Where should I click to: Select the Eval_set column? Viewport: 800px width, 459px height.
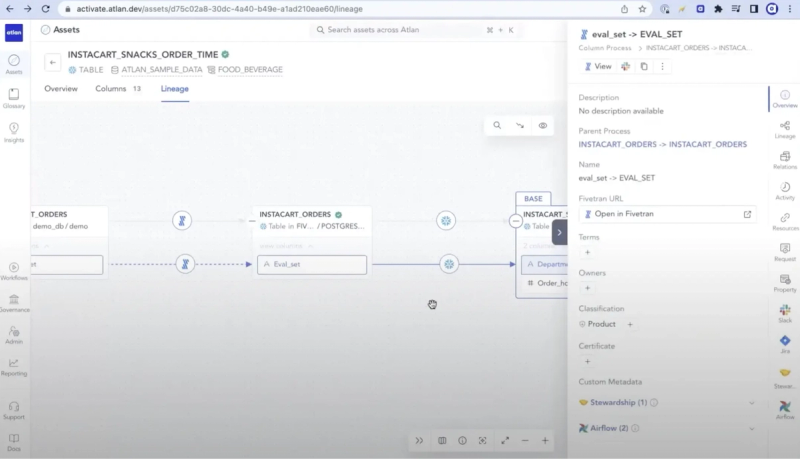[312, 265]
